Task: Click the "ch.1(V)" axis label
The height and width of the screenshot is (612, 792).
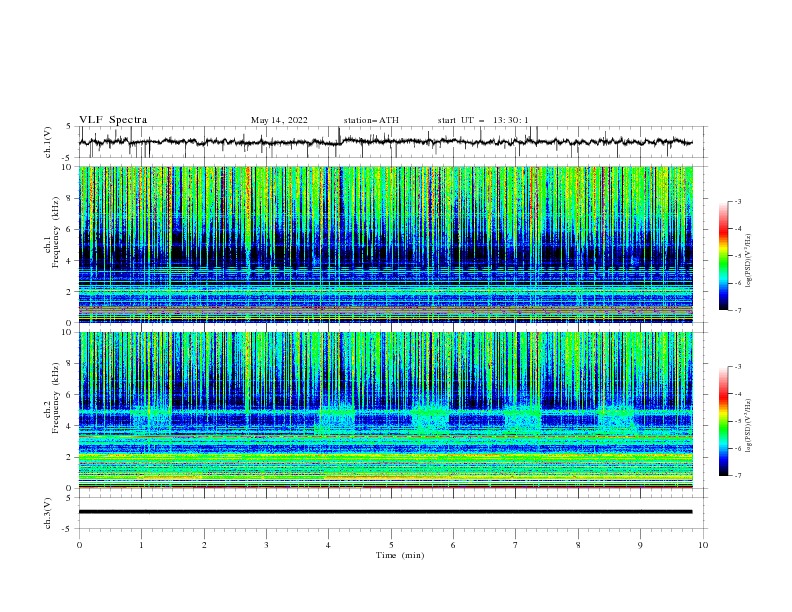Action: pyautogui.click(x=48, y=142)
